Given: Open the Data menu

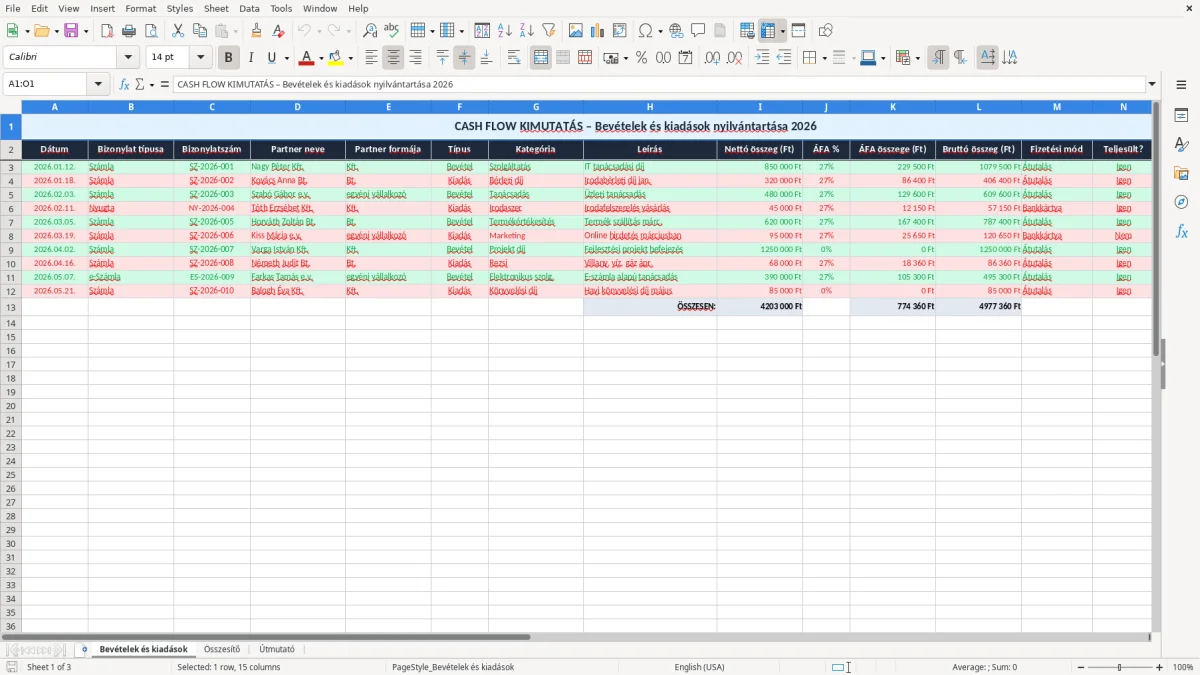Looking at the screenshot, I should click(249, 8).
